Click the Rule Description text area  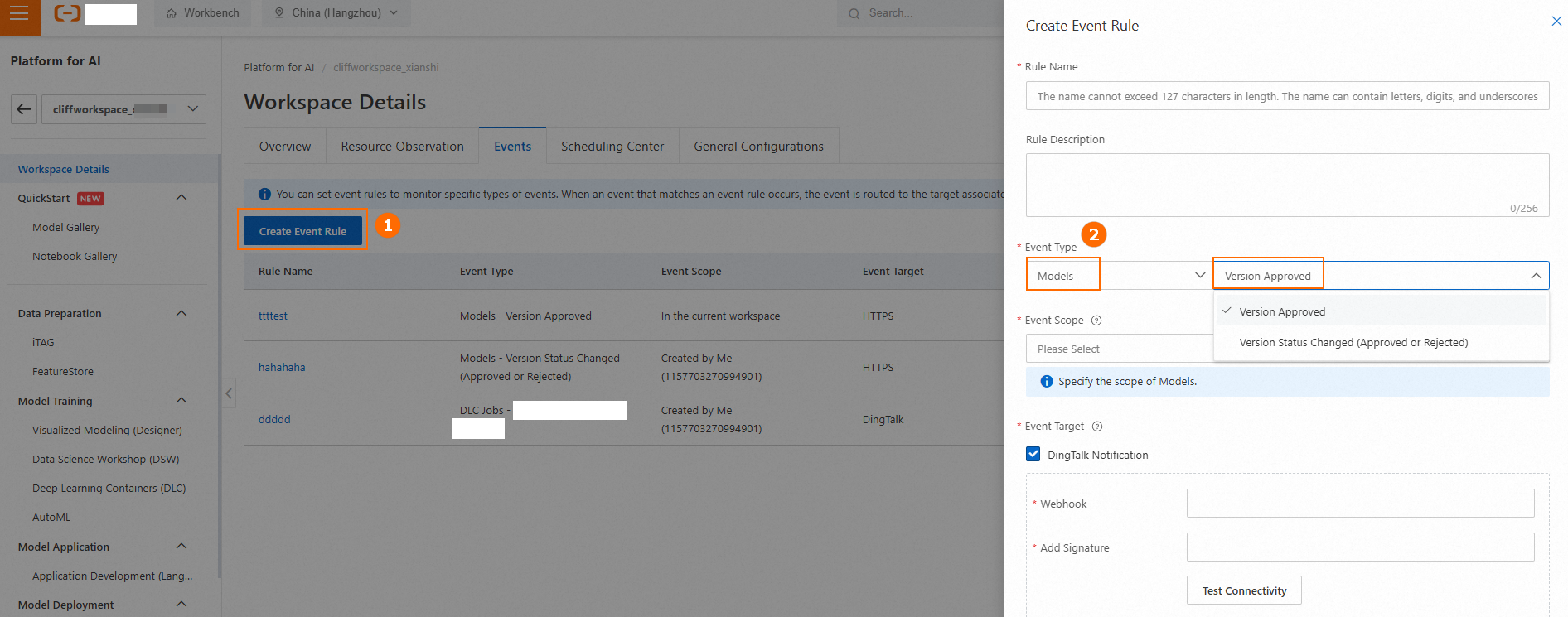[1287, 185]
